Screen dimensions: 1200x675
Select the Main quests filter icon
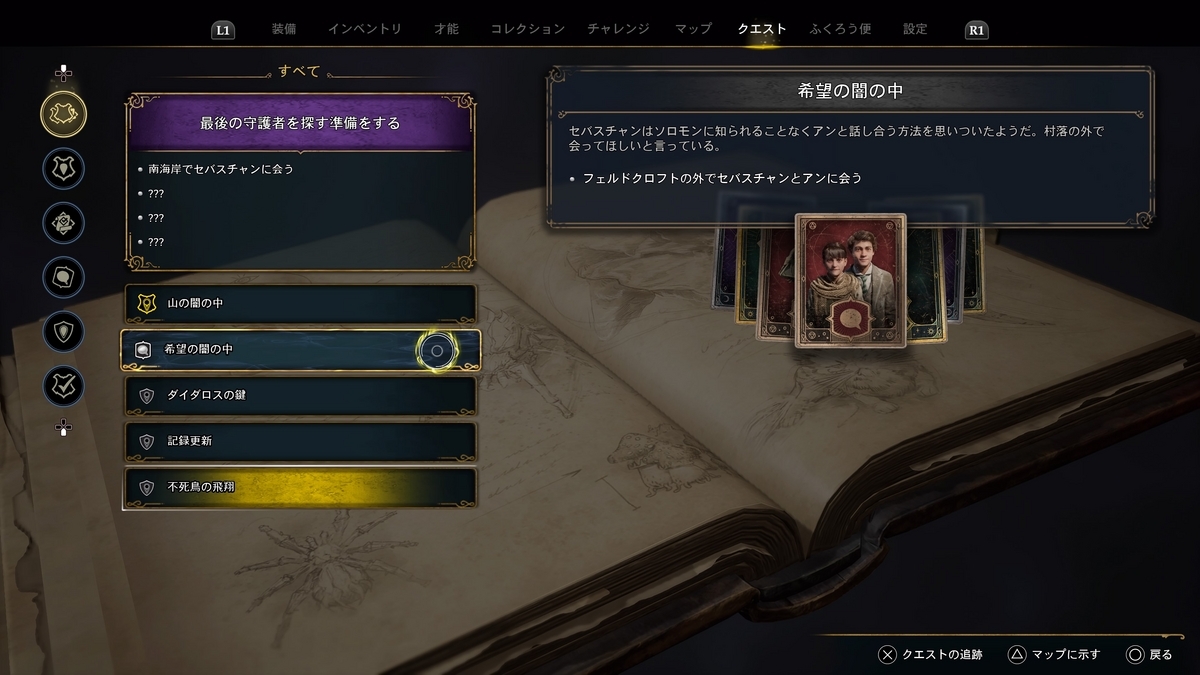63,168
